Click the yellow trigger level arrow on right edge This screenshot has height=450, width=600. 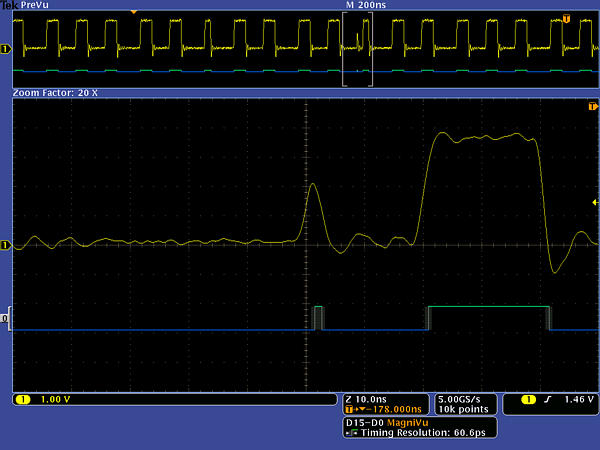594,202
